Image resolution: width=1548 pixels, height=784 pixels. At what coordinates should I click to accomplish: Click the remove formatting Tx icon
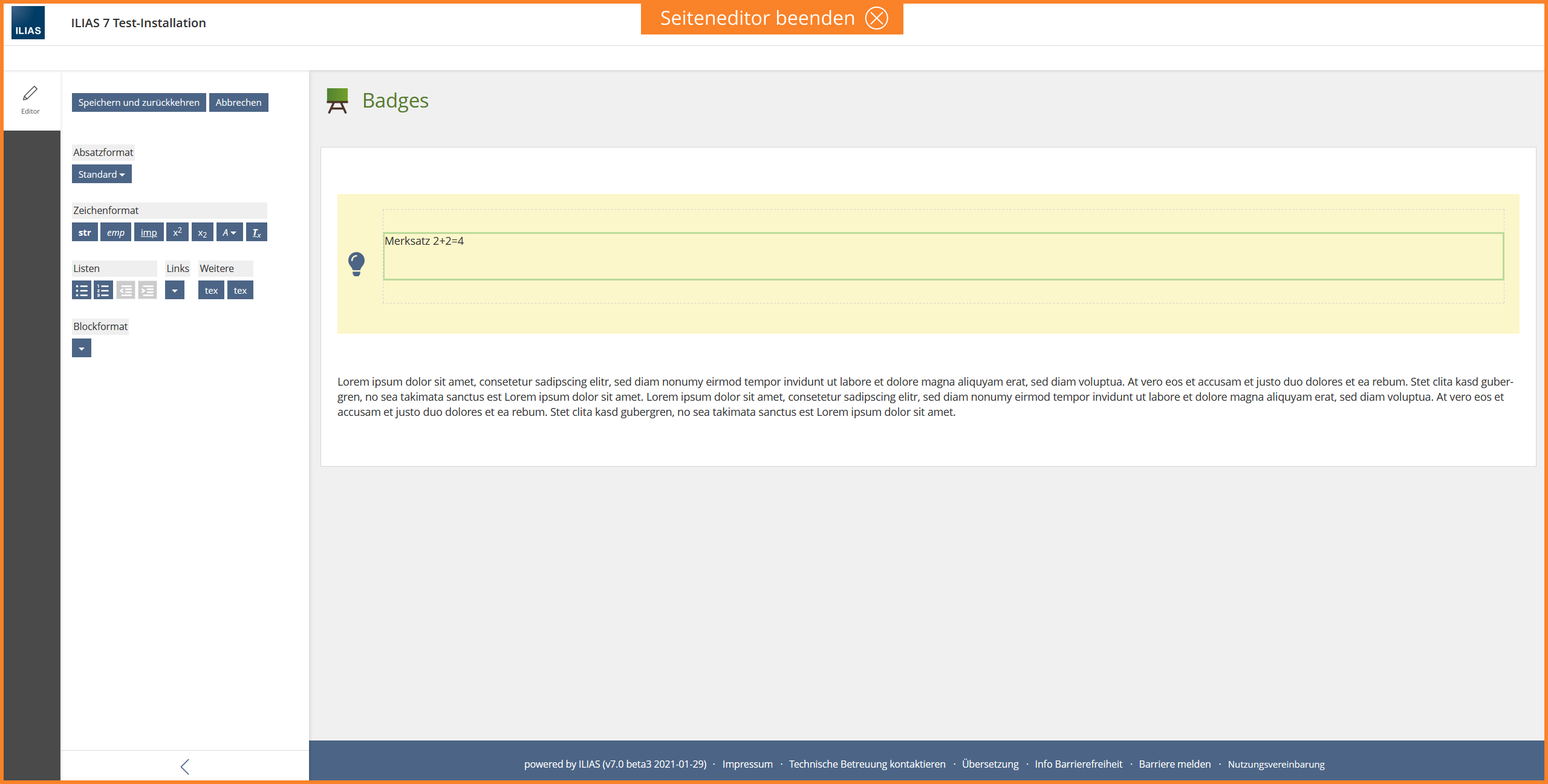[256, 233]
